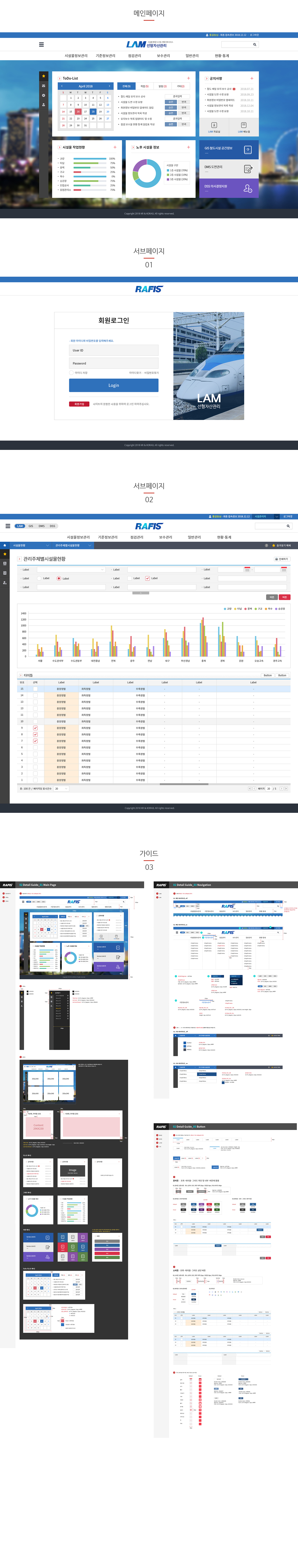
Task: Click the plus icon on 시설물 작업현황 panel
Action: tap(115, 147)
